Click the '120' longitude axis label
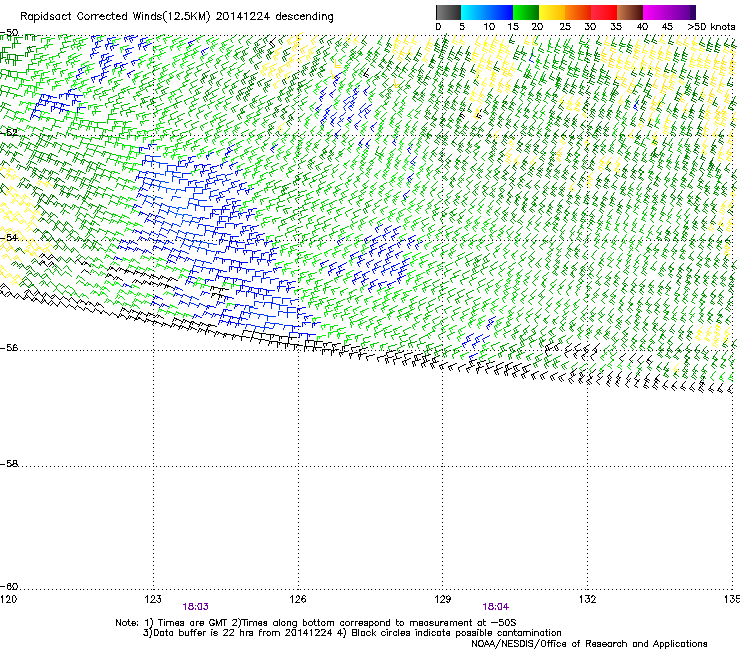Image resolution: width=740 pixels, height=650 pixels. coord(8,599)
